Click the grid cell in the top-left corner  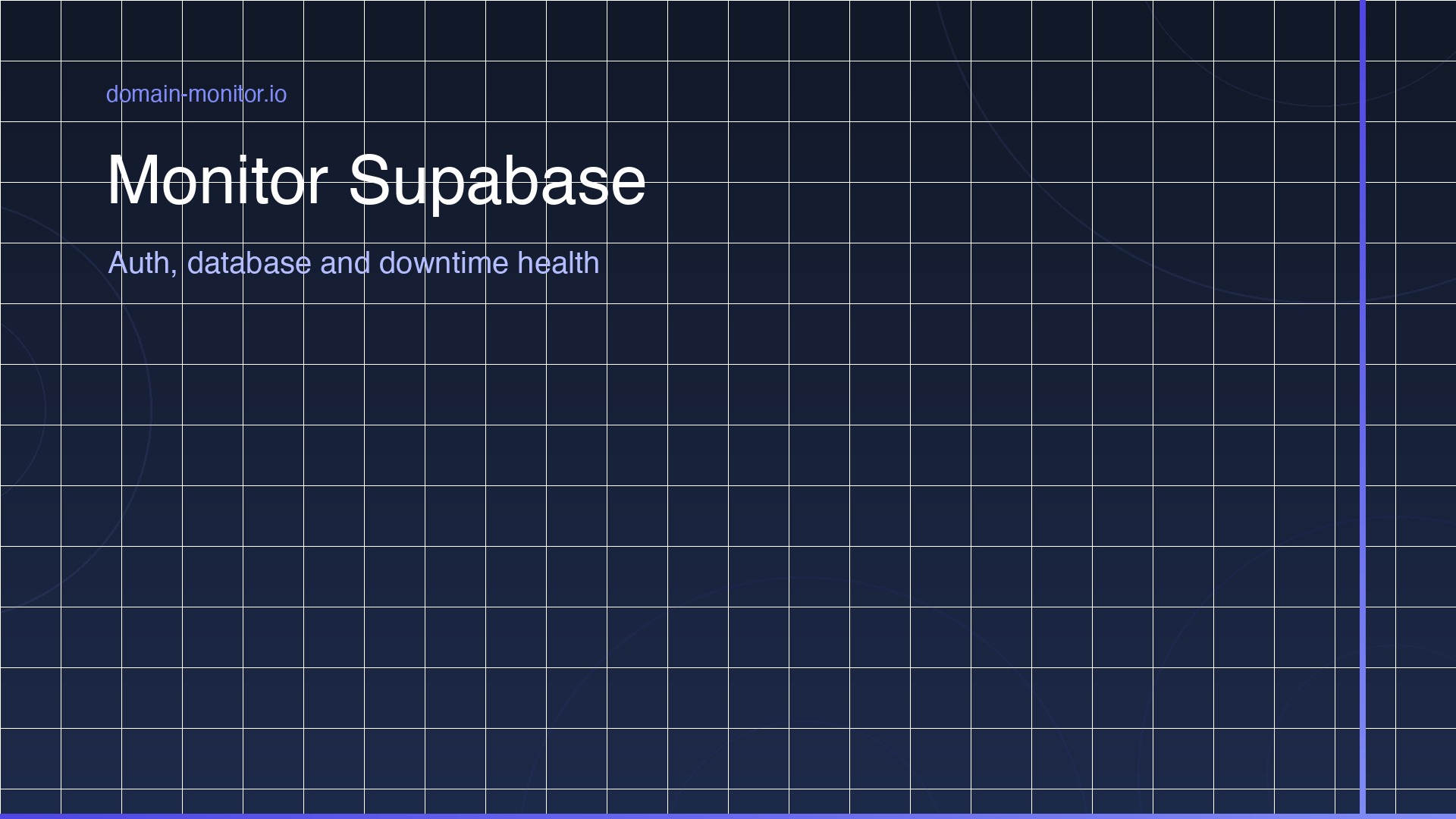pyautogui.click(x=30, y=30)
